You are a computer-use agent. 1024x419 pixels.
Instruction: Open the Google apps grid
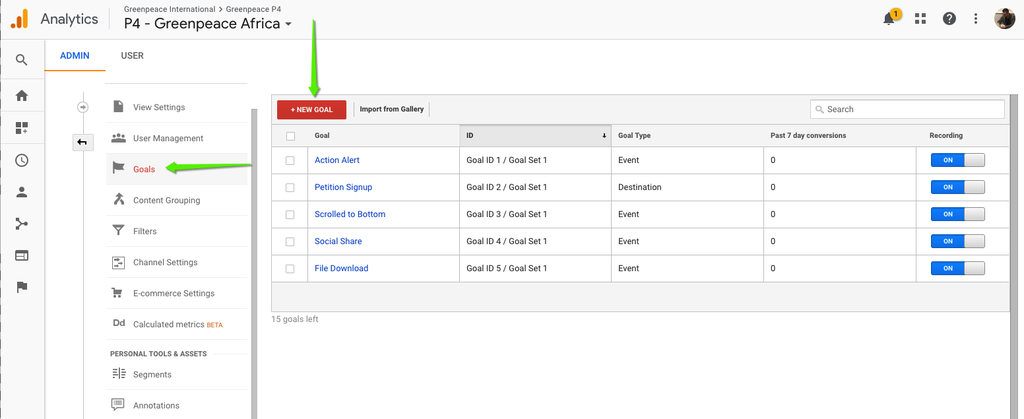tap(920, 18)
